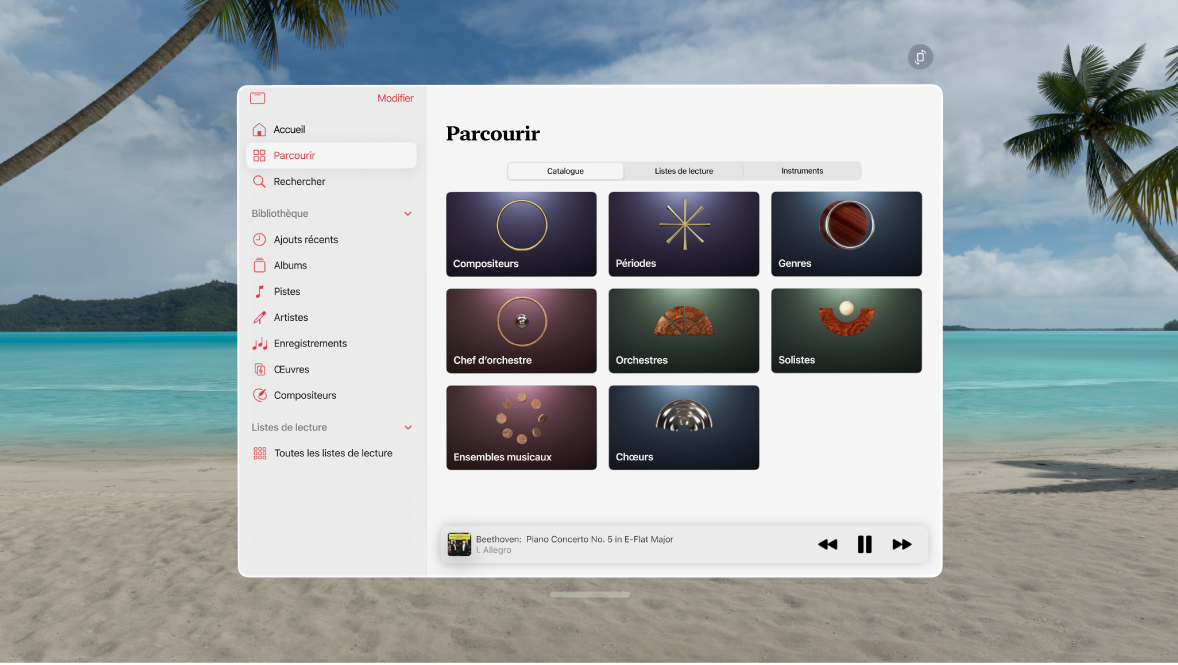Select the Pistes music note icon
1178x665 pixels.
pos(261,291)
